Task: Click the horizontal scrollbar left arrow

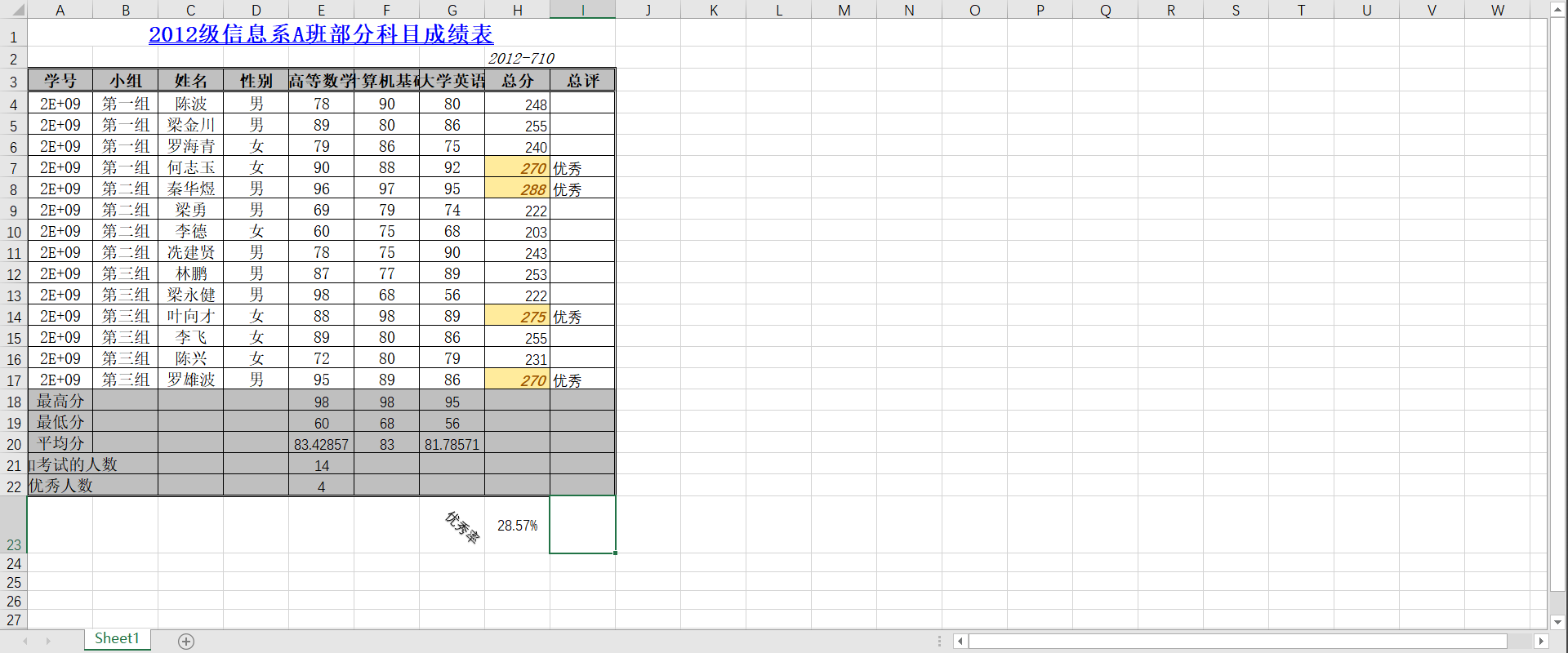Action: point(960,642)
